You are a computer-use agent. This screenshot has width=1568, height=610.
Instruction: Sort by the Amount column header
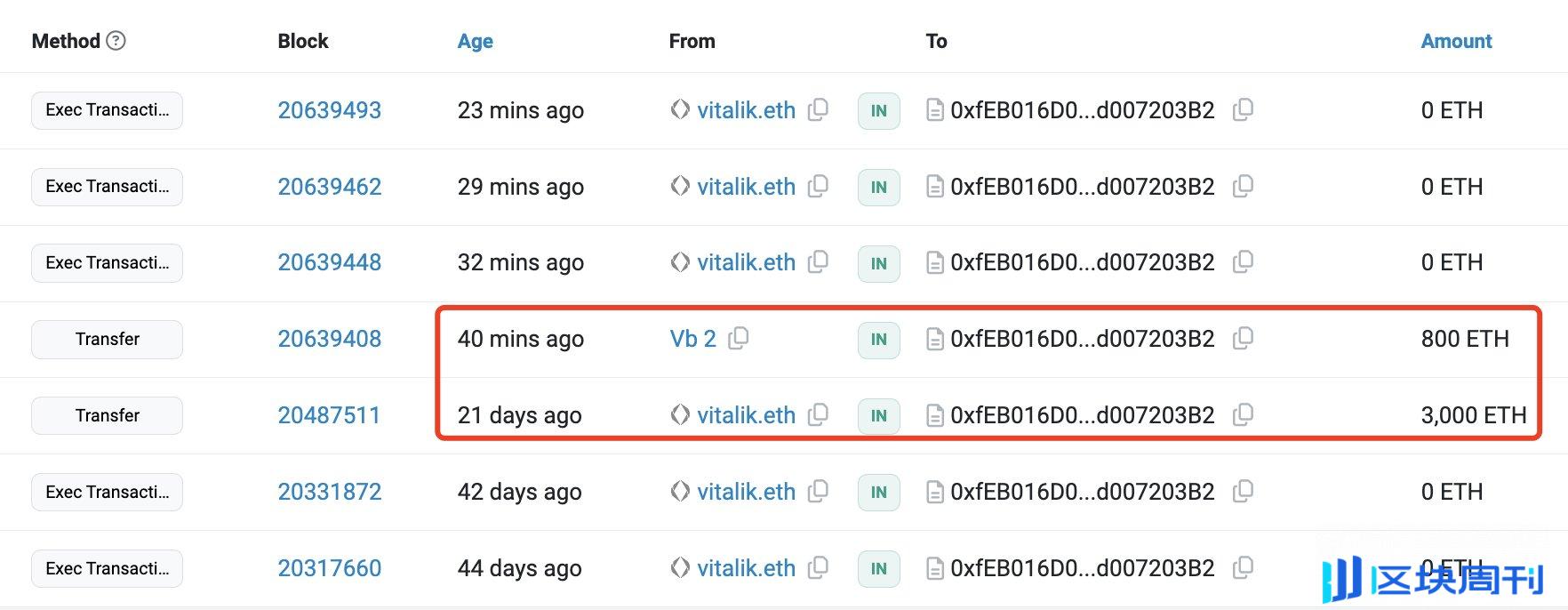1456,41
